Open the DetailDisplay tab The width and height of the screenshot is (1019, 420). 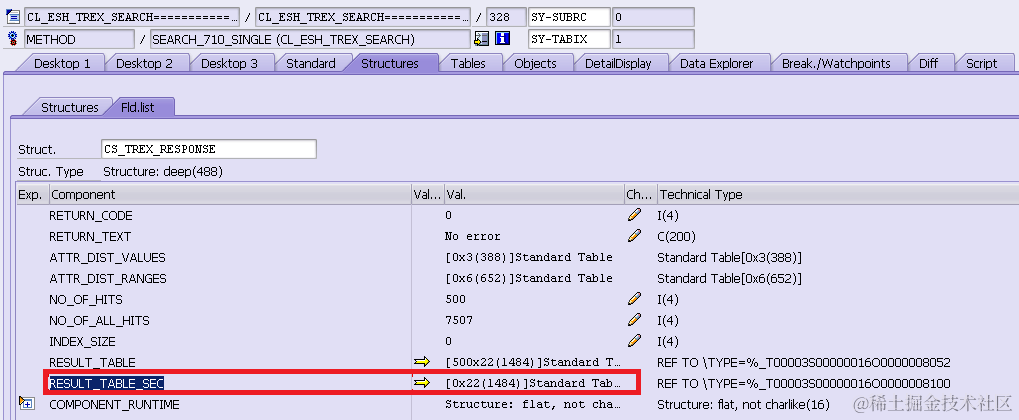click(618, 64)
